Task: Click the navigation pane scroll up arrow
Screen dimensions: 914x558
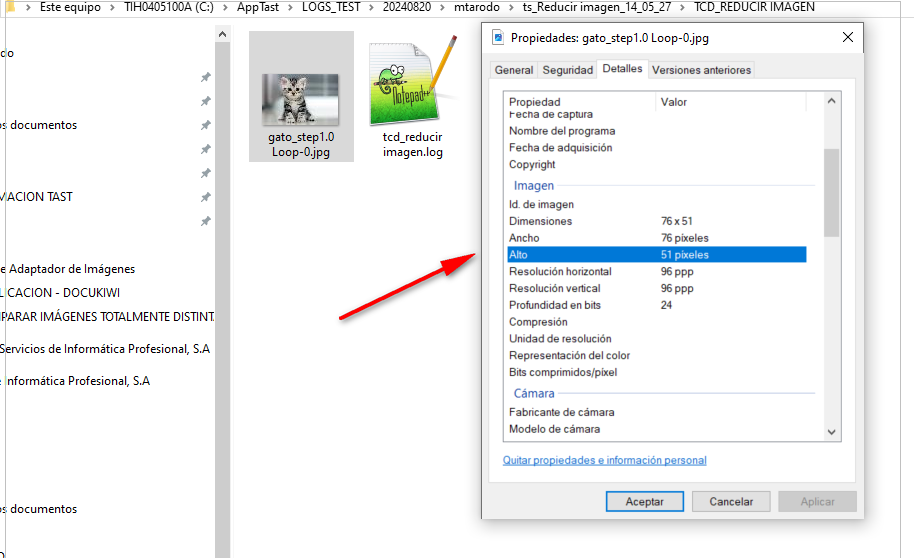Action: [223, 34]
